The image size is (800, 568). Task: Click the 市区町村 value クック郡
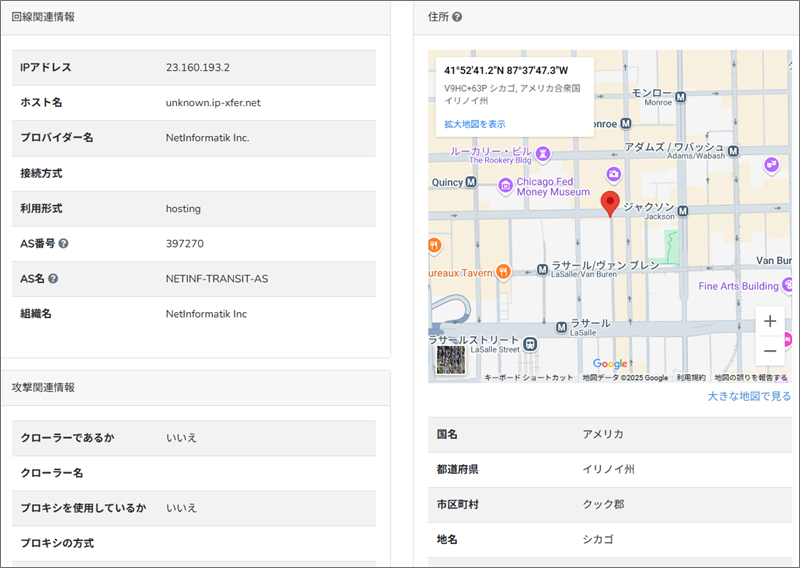click(x=604, y=505)
